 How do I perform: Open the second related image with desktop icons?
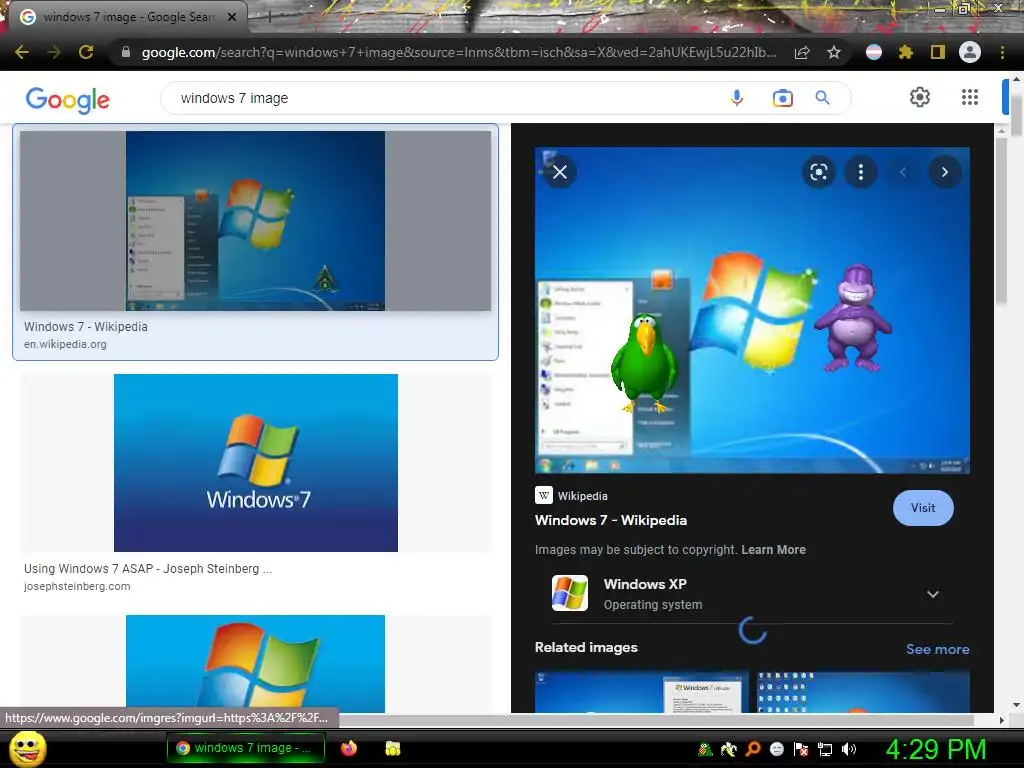click(863, 692)
